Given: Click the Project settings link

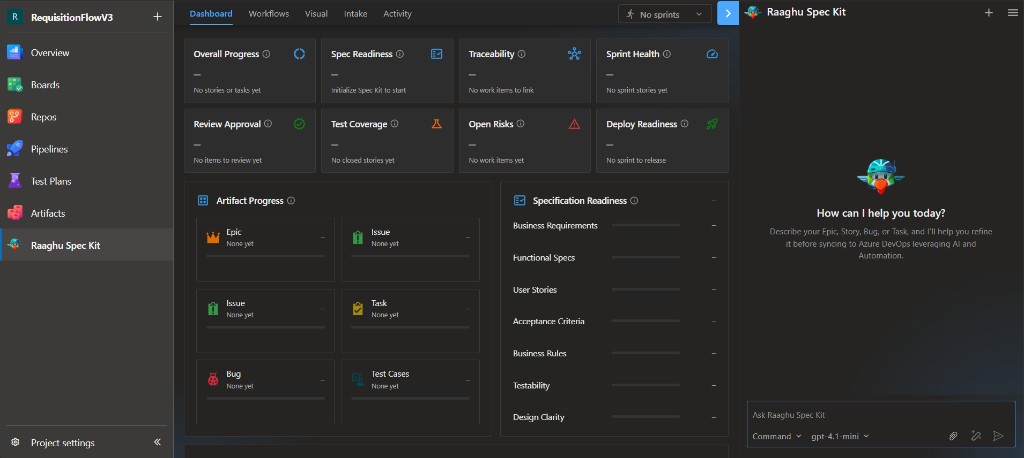Looking at the screenshot, I should click(63, 443).
